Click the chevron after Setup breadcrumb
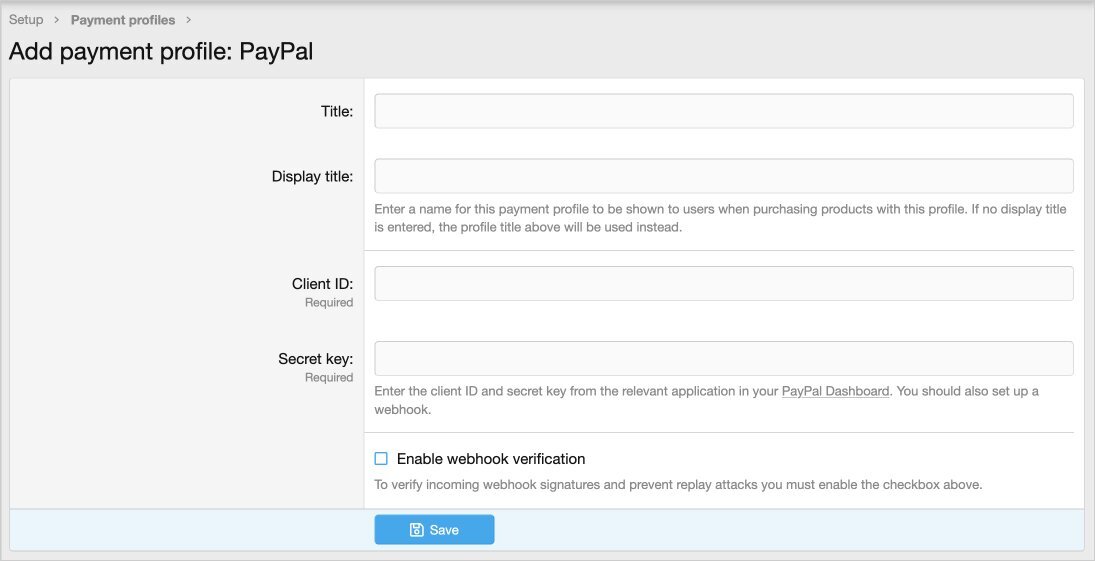Screen dimensions: 1095x561 point(57,20)
